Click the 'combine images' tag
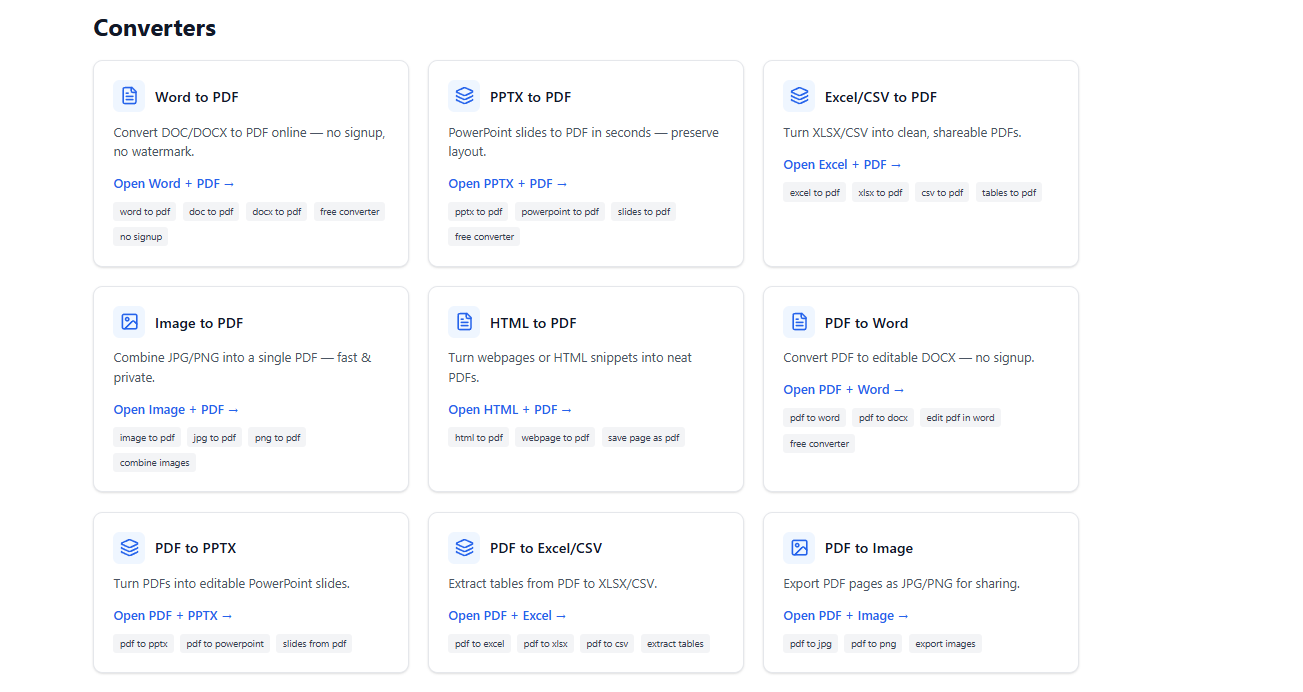 coord(155,463)
